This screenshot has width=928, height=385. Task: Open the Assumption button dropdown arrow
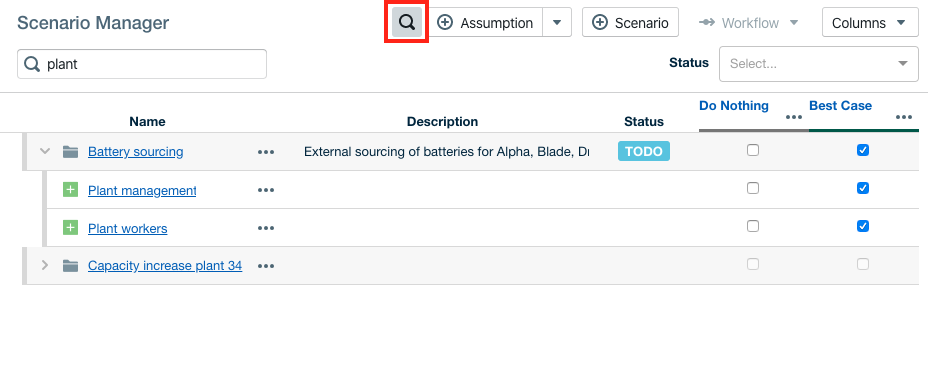(557, 22)
